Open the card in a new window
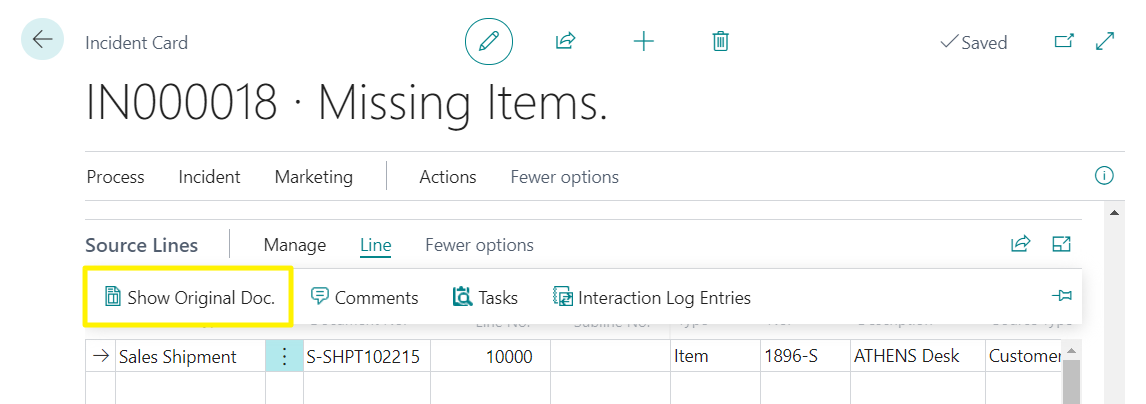 [x=1064, y=42]
